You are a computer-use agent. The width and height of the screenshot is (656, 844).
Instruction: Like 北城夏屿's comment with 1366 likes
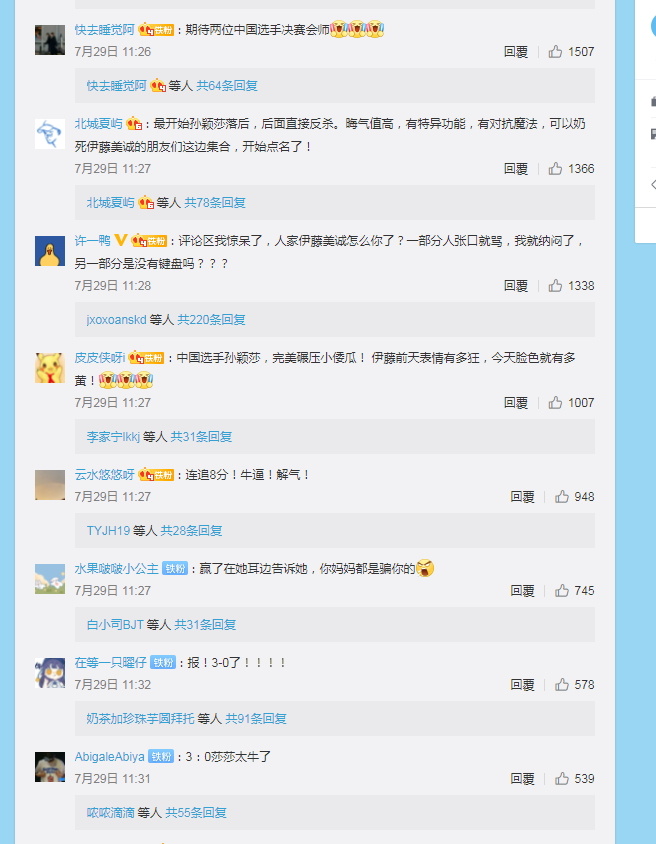click(x=555, y=169)
